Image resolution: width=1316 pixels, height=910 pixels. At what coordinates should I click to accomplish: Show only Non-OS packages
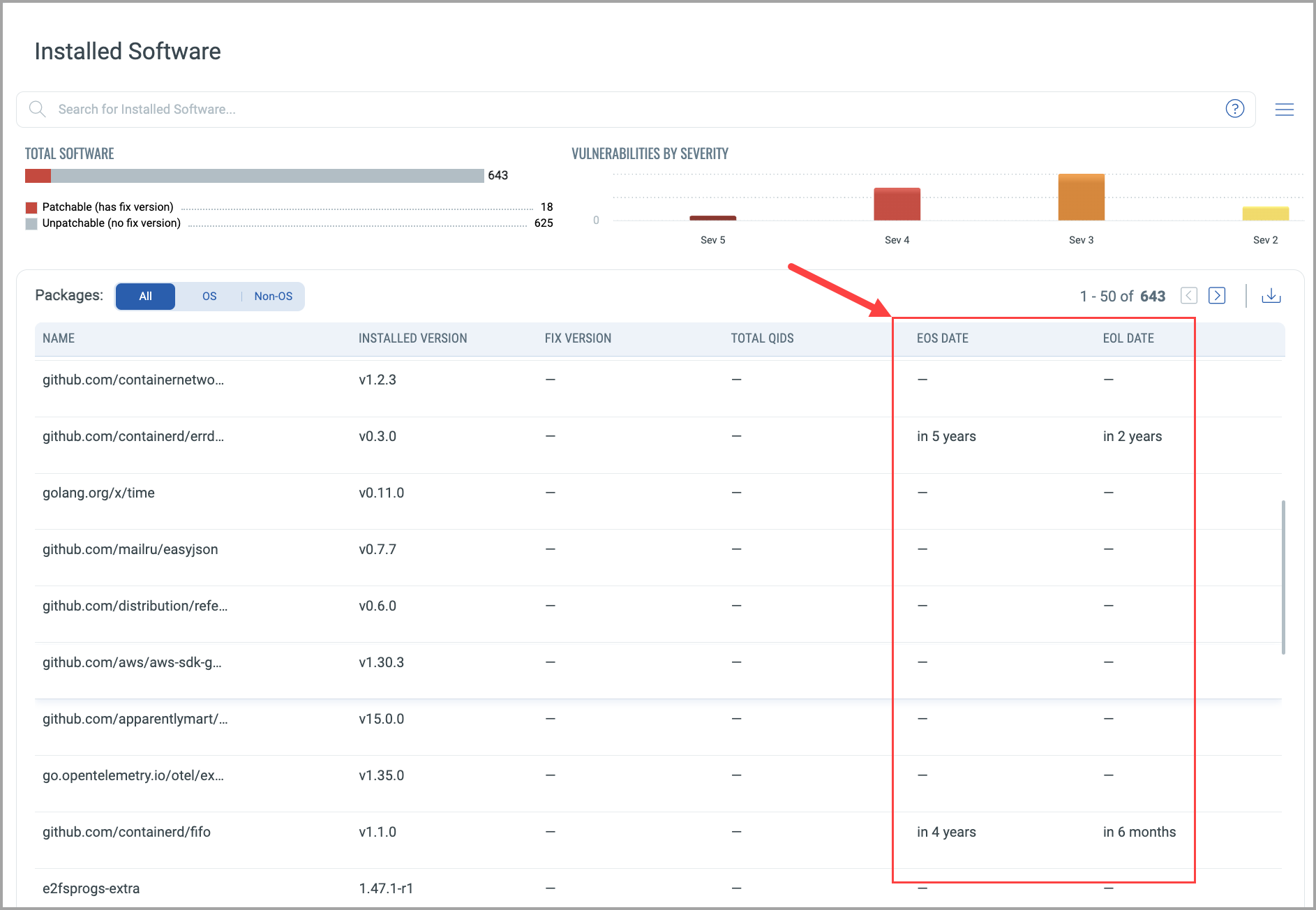click(273, 297)
